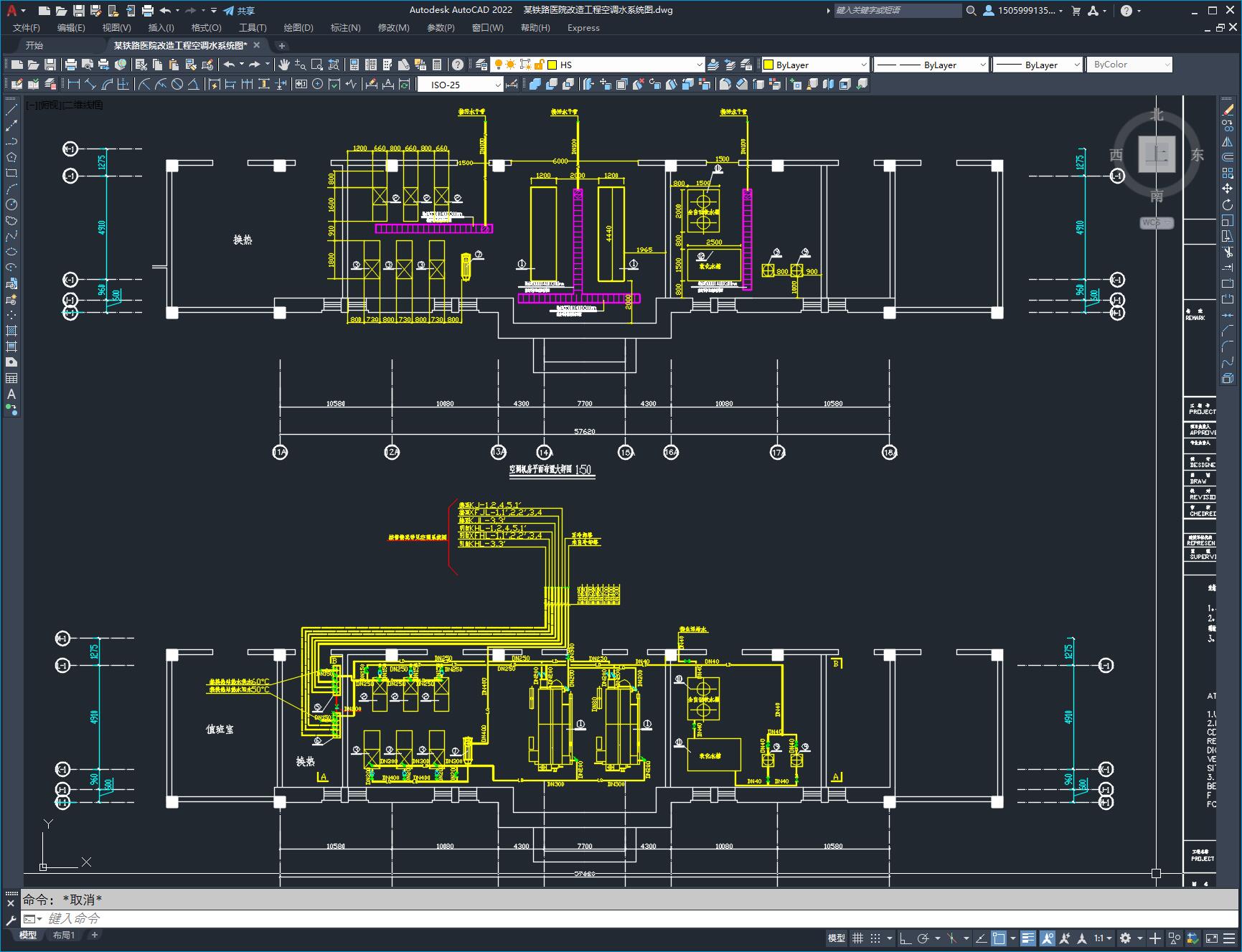The height and width of the screenshot is (952, 1242).
Task: Open the HS layer dropdown list
Action: (700, 65)
